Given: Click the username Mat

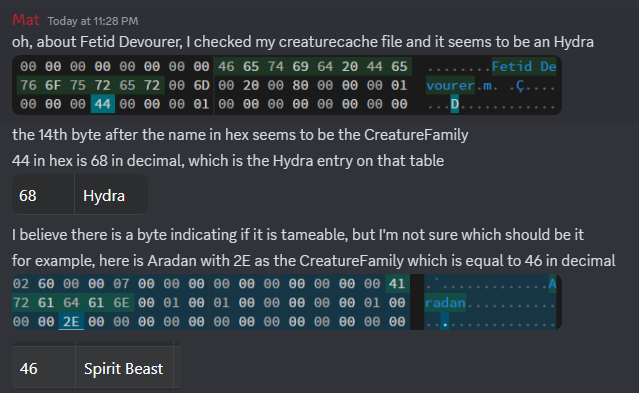Looking at the screenshot, I should (26, 20).
